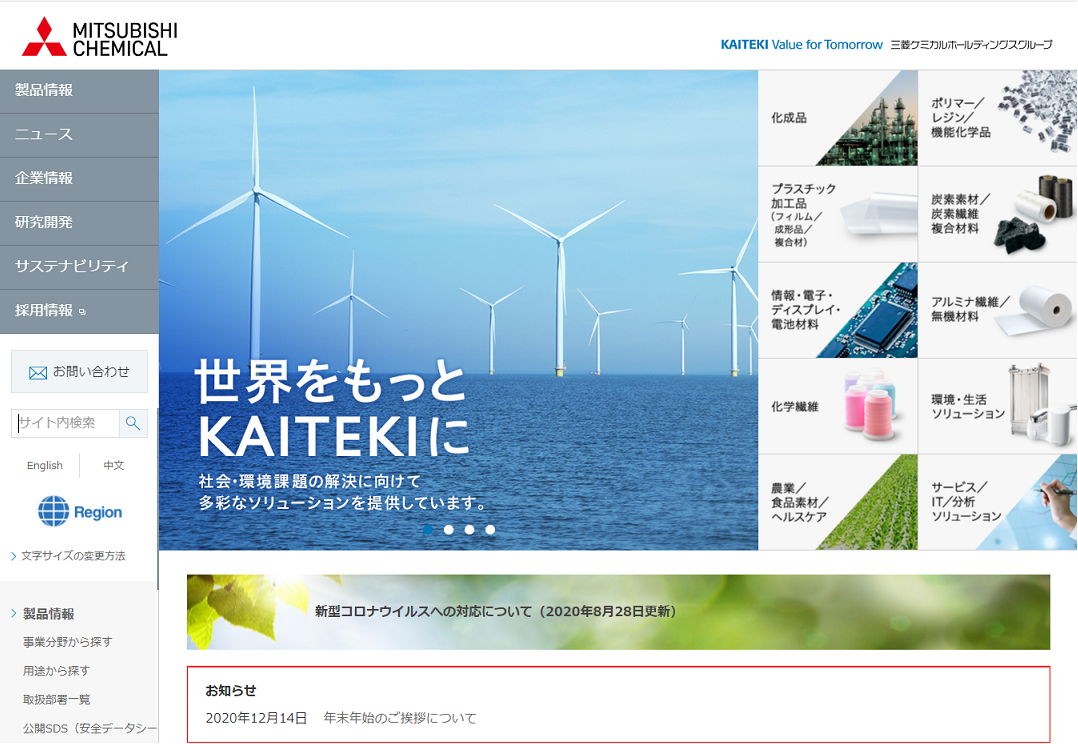Click the Mitsubishi Chemical logo
The height and width of the screenshot is (744, 1078).
pyautogui.click(x=100, y=38)
